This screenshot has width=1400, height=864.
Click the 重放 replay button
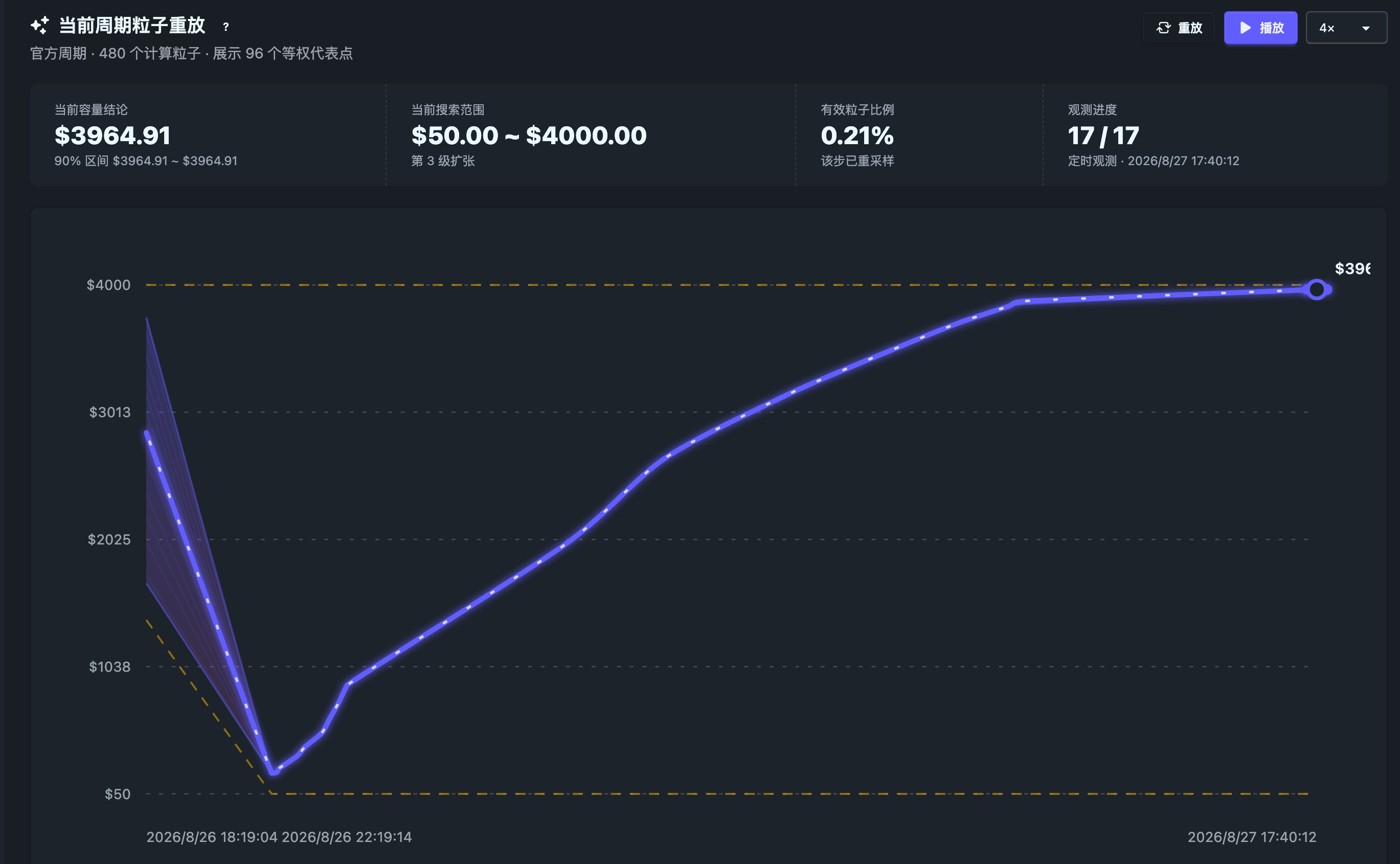click(x=1179, y=28)
